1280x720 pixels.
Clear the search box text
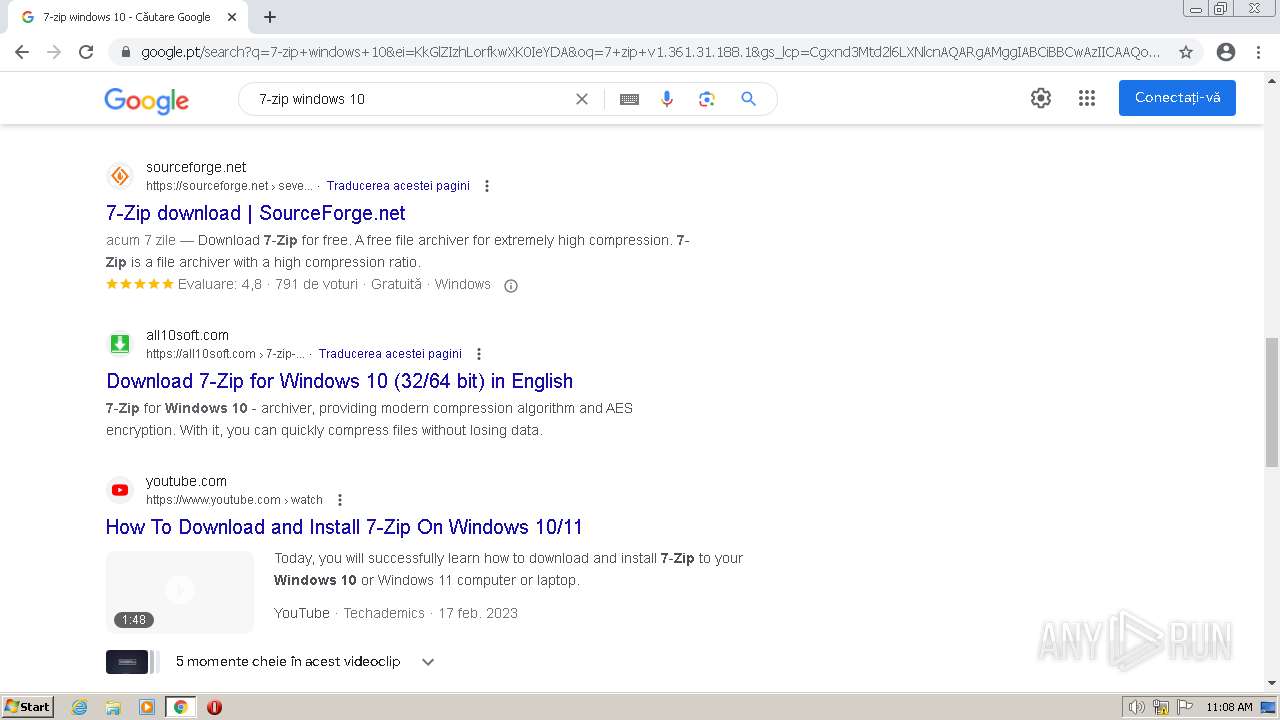pos(582,99)
